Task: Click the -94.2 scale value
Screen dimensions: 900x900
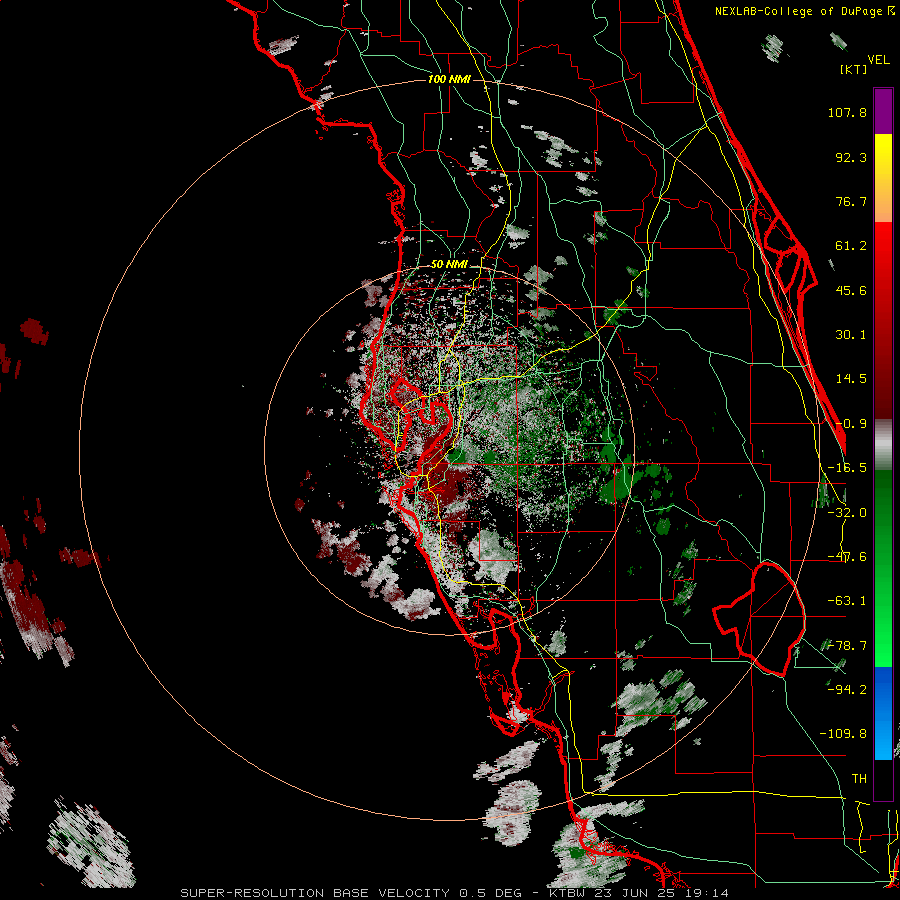Action: pos(847,689)
